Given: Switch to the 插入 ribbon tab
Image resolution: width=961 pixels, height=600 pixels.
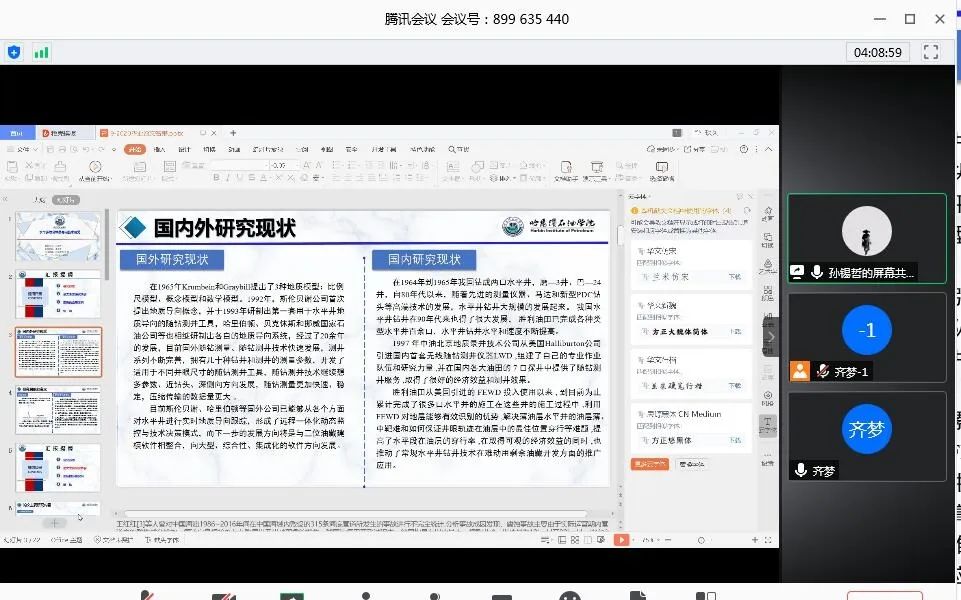Looking at the screenshot, I should coord(160,149).
